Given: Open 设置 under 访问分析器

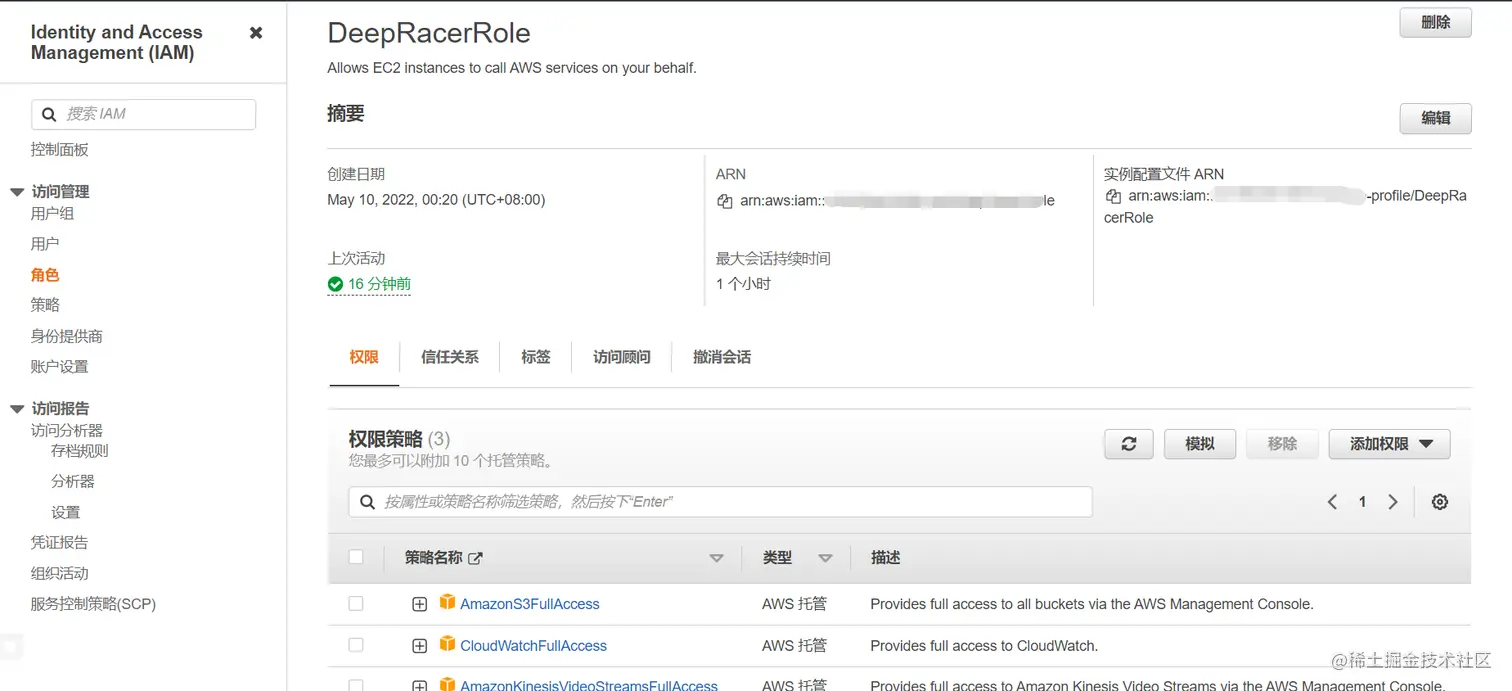Looking at the screenshot, I should [x=66, y=513].
